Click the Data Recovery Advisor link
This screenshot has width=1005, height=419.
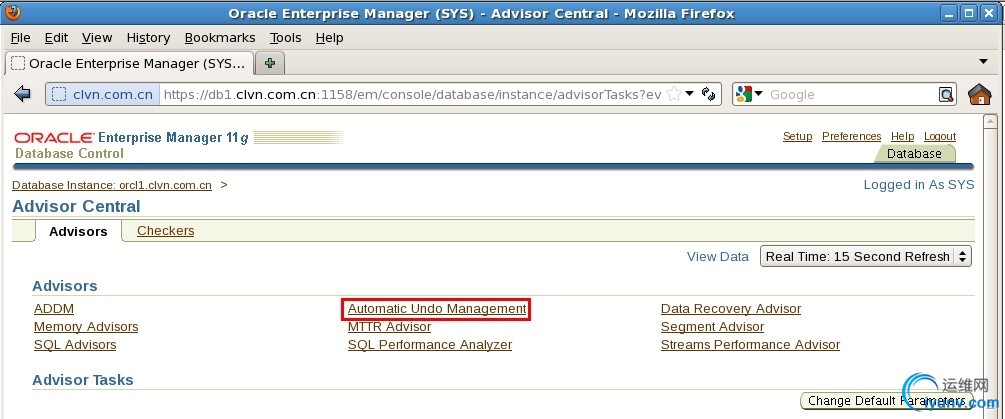point(731,309)
